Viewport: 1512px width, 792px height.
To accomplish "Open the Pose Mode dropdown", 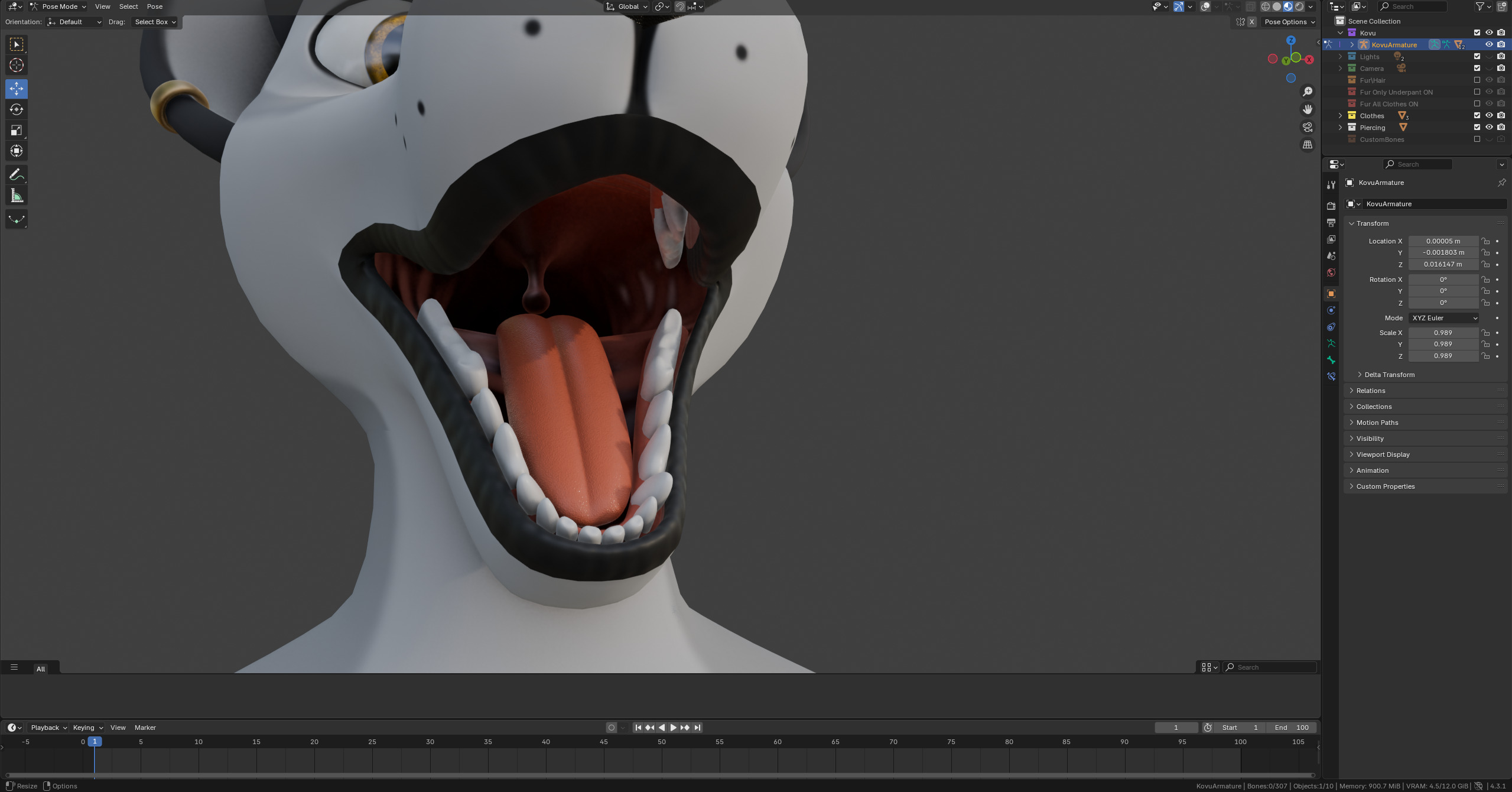I will (x=58, y=7).
